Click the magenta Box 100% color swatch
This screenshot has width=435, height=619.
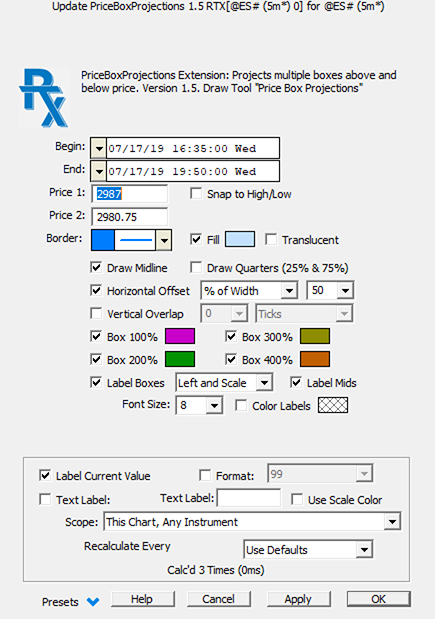180,336
